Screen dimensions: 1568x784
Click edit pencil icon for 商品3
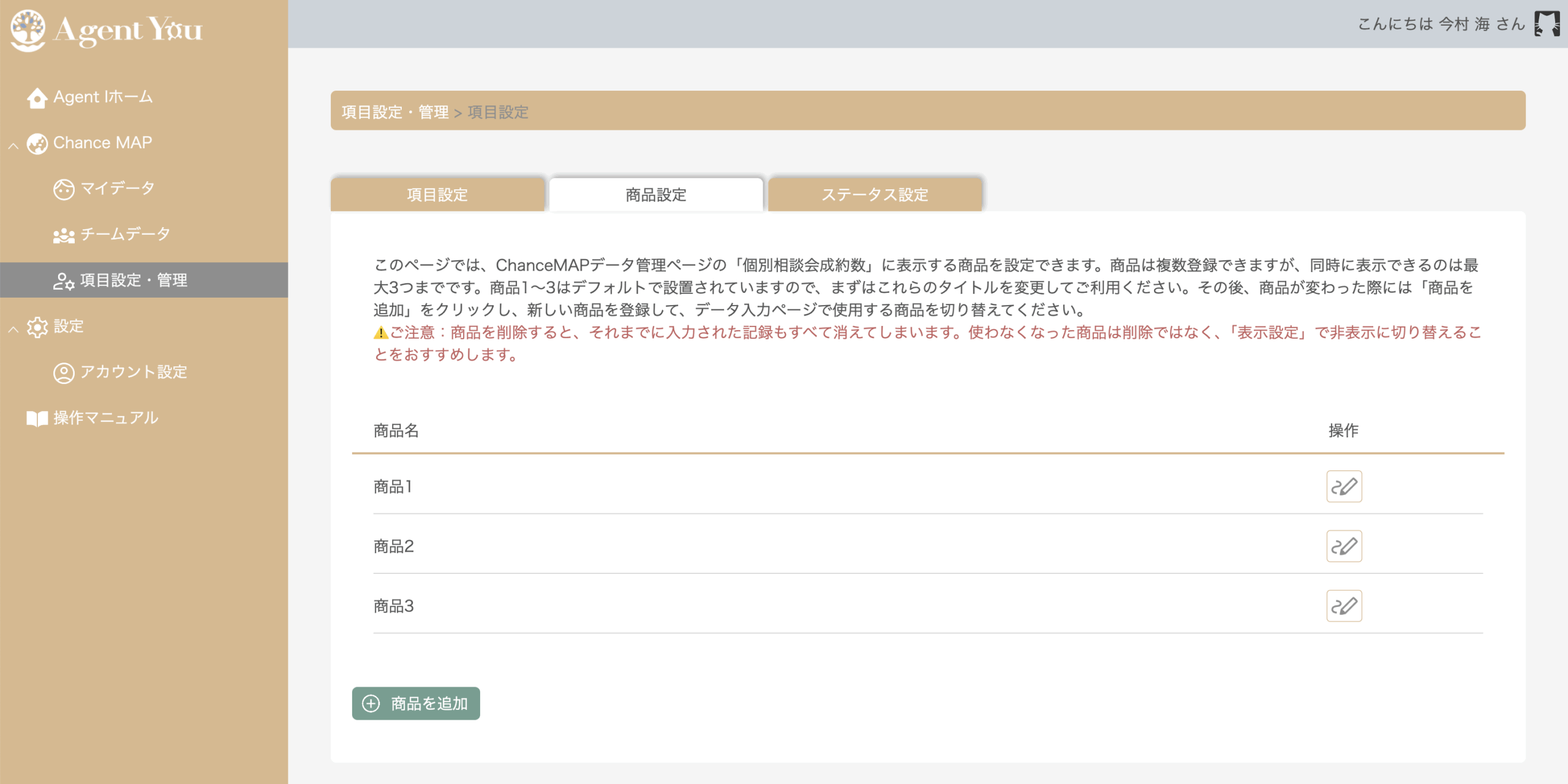pos(1344,606)
